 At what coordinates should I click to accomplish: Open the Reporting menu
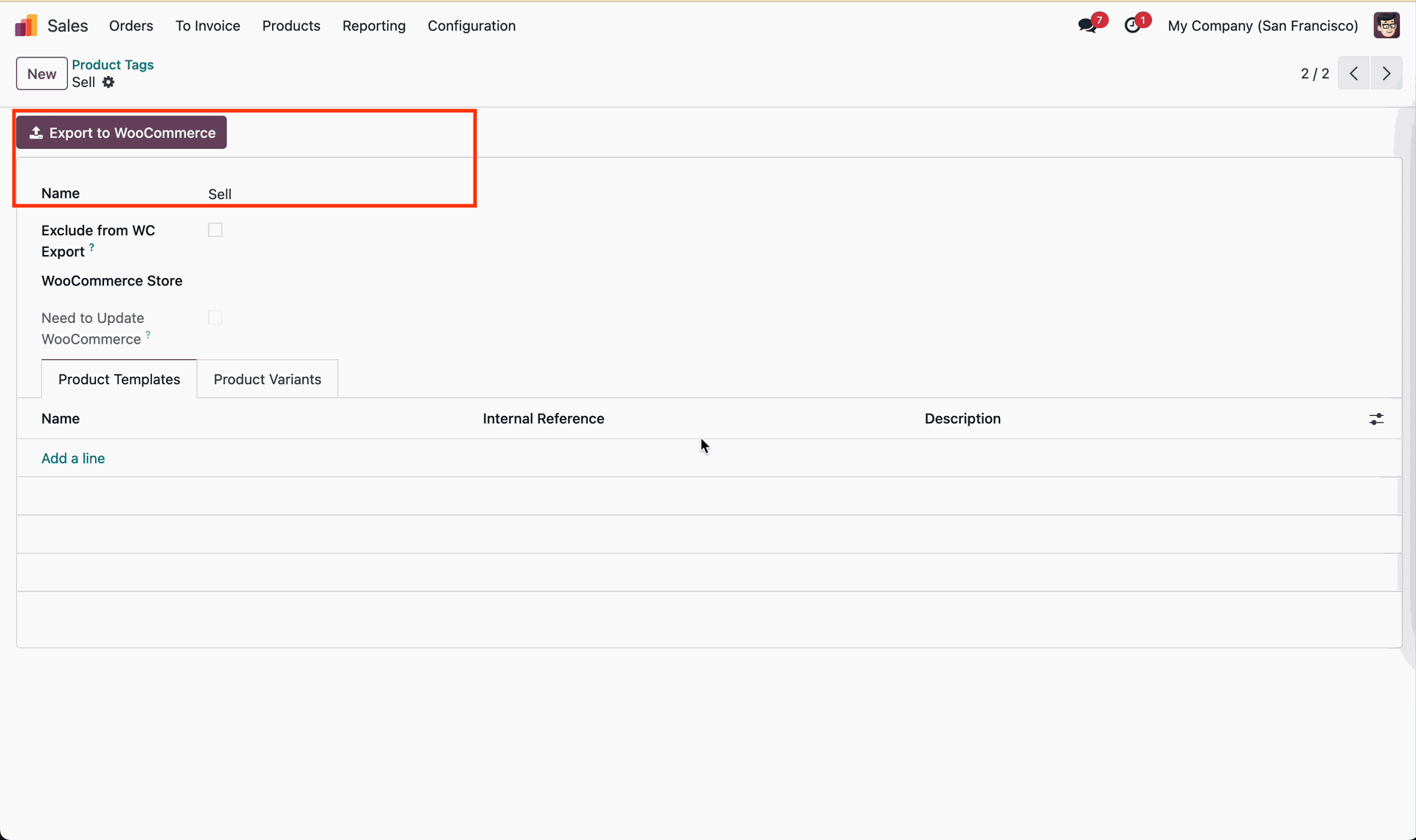point(374,26)
